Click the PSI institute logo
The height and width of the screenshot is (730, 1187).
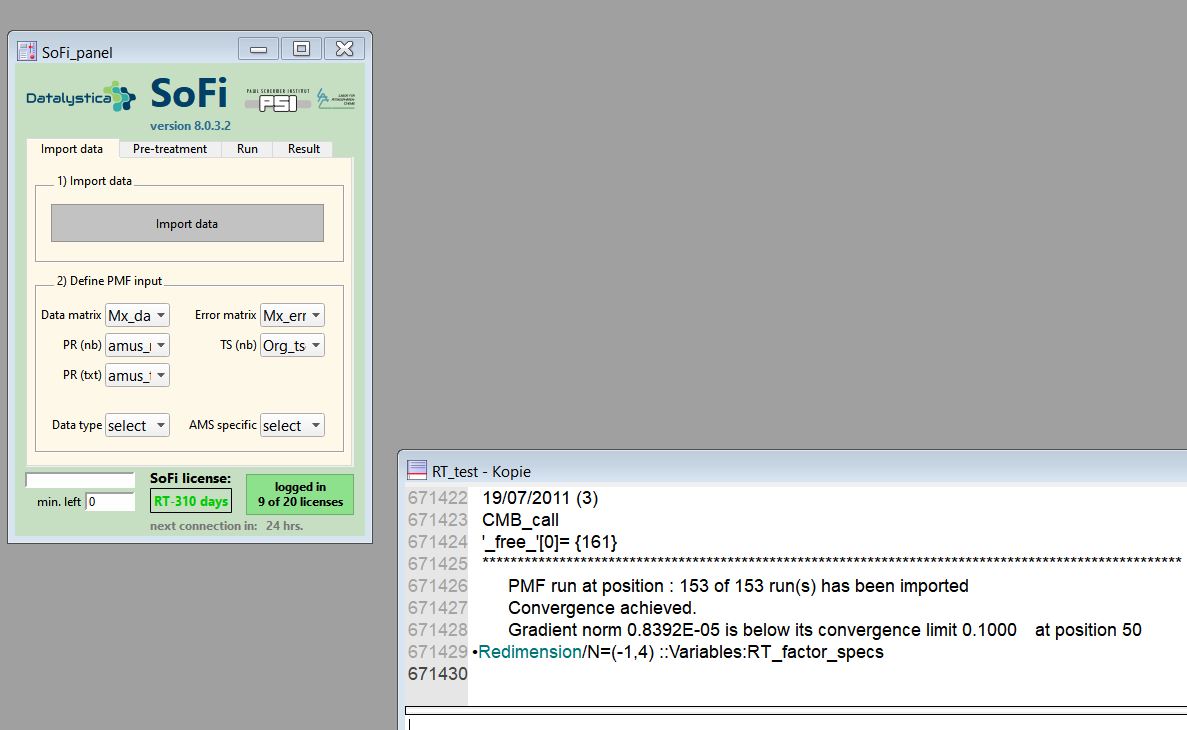(278, 100)
